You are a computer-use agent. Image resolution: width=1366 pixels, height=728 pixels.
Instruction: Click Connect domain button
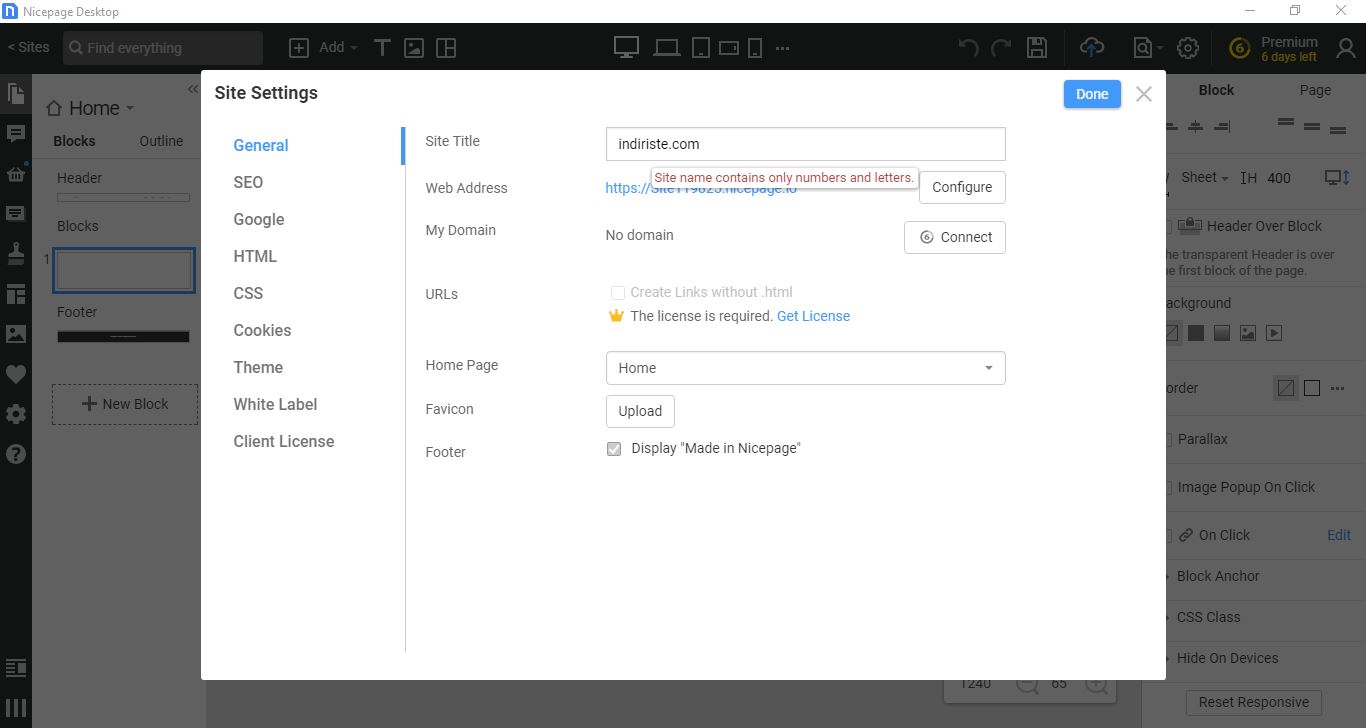coord(955,237)
